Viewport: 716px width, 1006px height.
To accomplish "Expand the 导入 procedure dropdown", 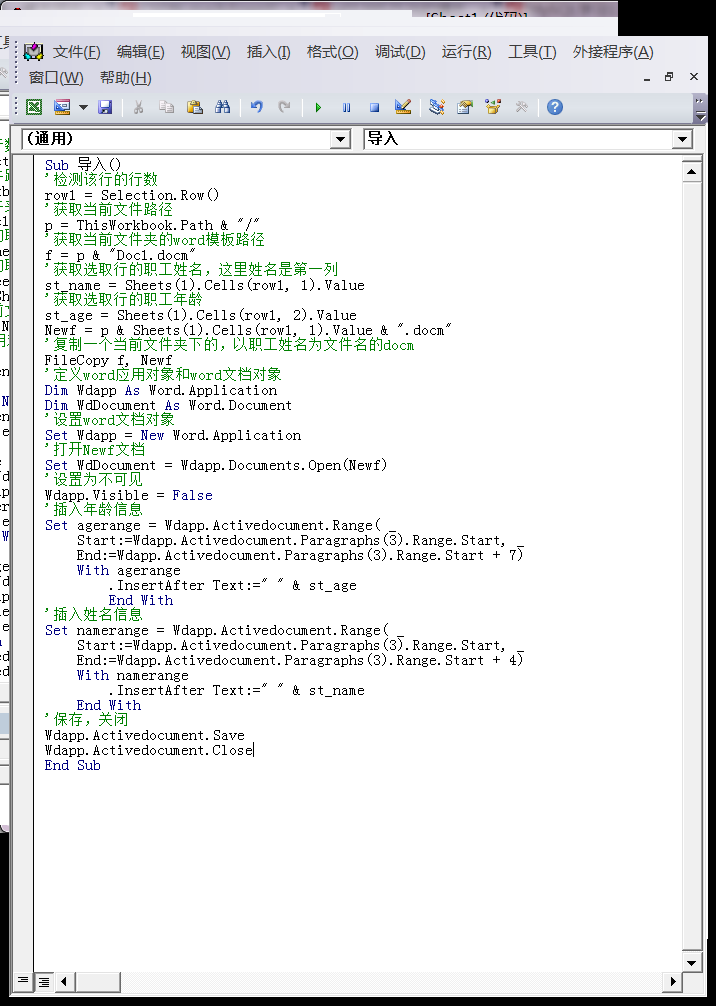I will [682, 140].
